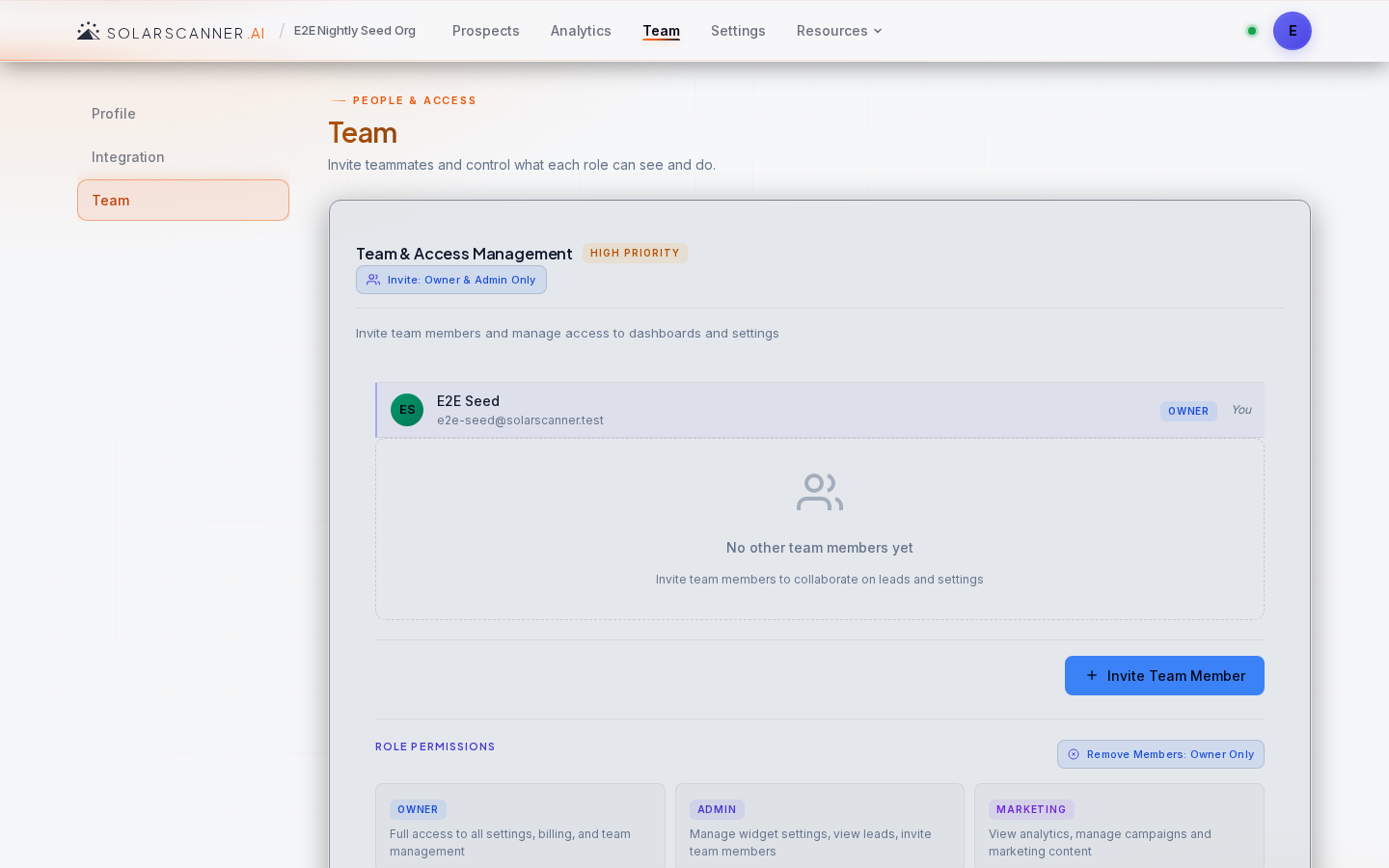
Task: Click the Invite: Owner & Admin Only badge
Action: (x=451, y=280)
